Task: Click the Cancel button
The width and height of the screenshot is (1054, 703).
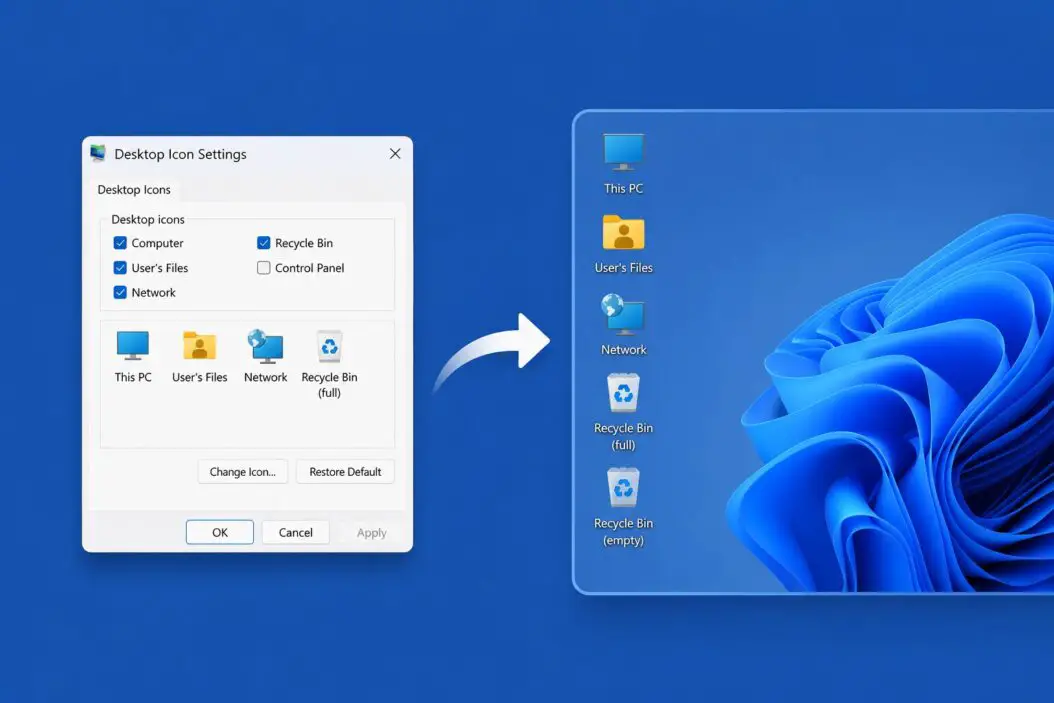Action: click(x=296, y=532)
